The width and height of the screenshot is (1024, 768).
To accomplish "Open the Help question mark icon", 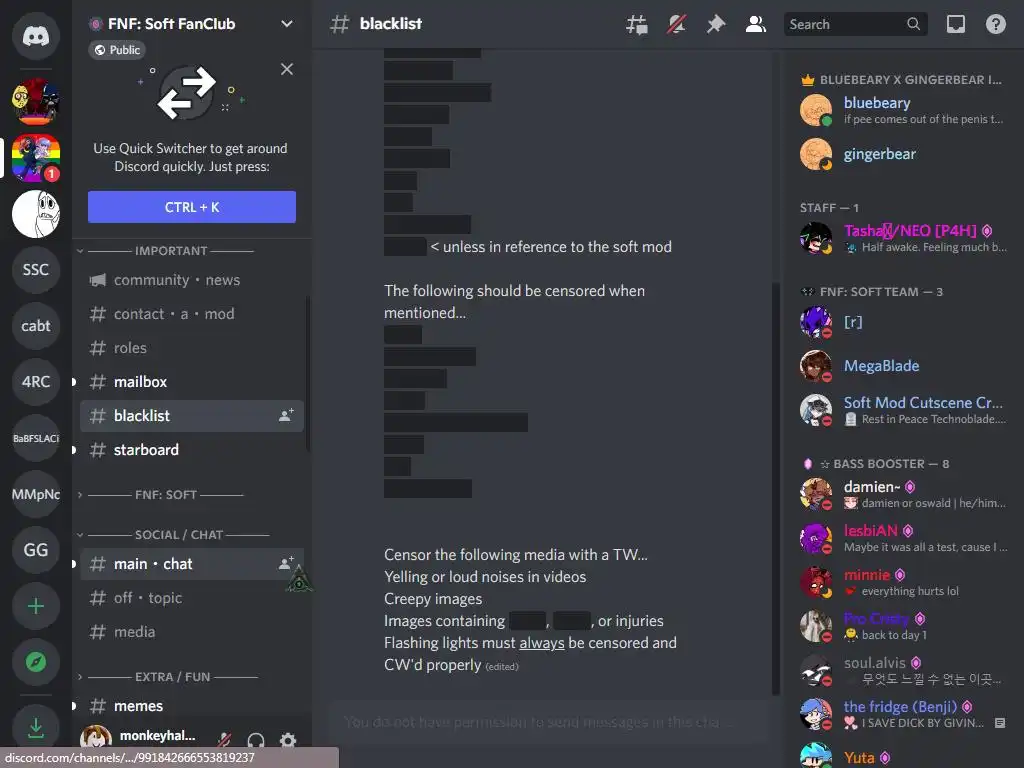I will 995,24.
